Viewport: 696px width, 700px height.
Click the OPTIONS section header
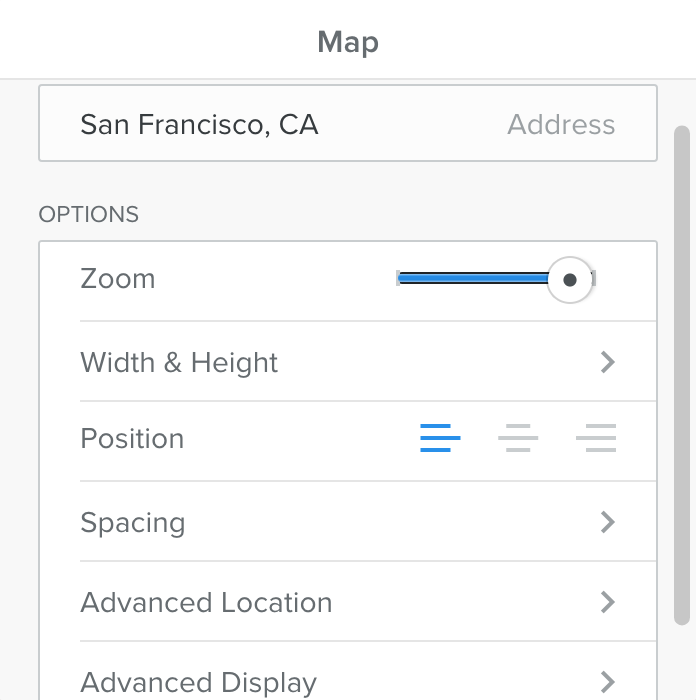89,214
